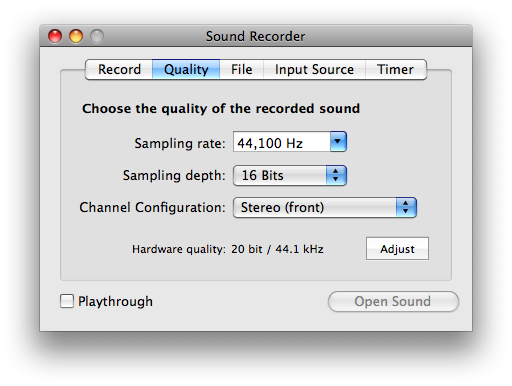The height and width of the screenshot is (386, 512).
Task: Expand the Sampling rate dropdown arrow
Action: tap(338, 142)
